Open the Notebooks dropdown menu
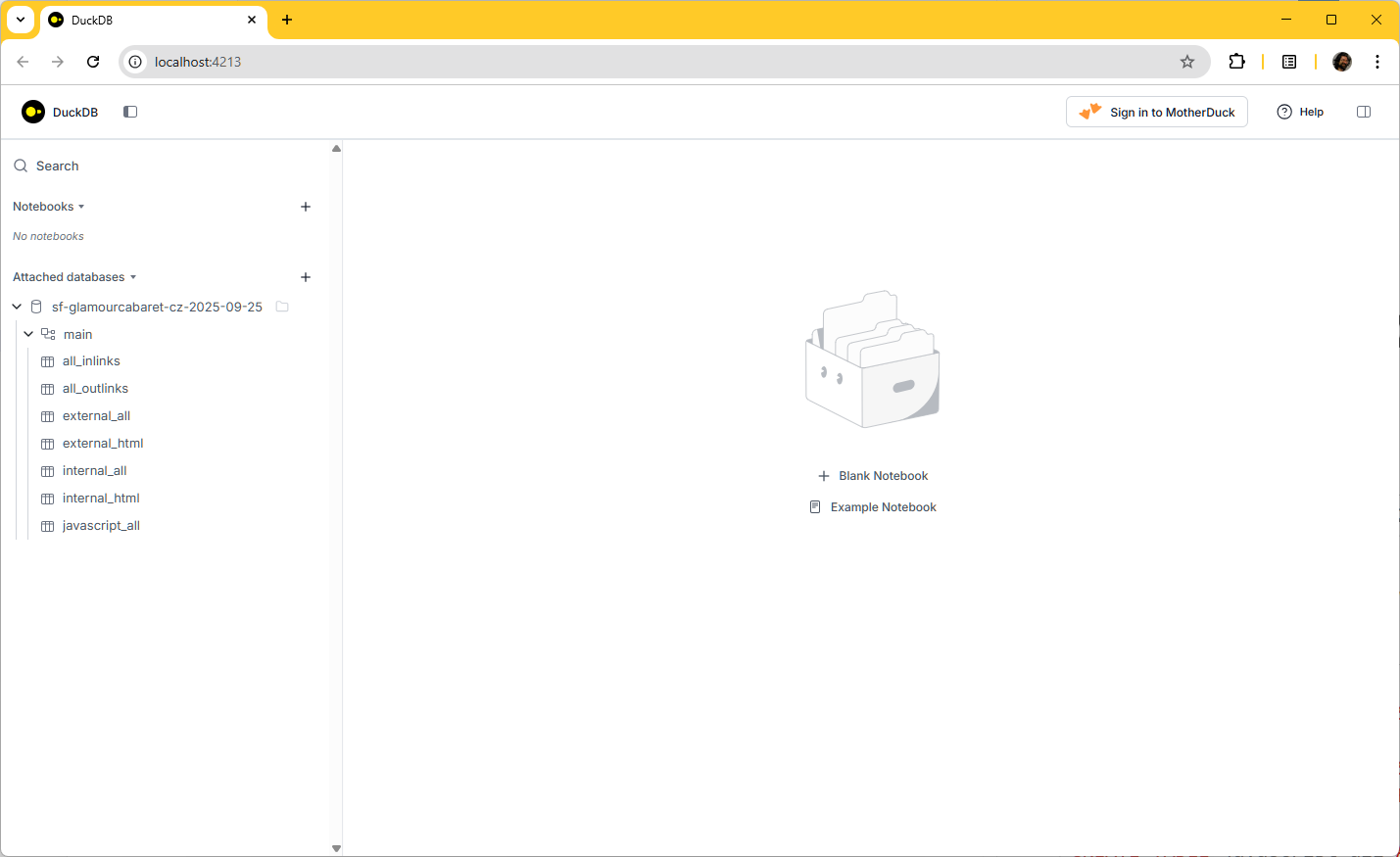Image resolution: width=1400 pixels, height=857 pixels. coord(49,207)
